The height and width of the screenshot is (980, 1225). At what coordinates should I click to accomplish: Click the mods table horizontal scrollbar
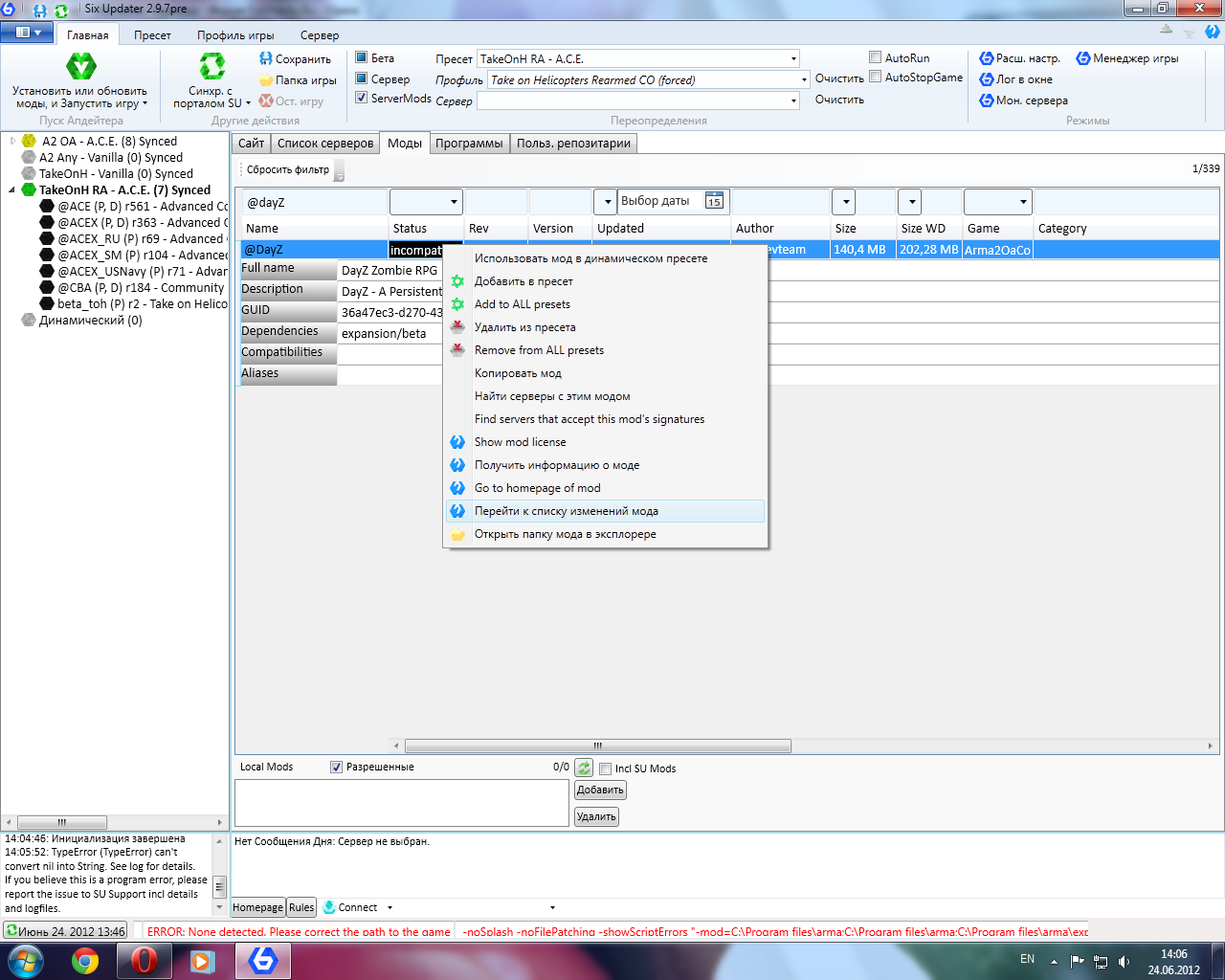click(x=597, y=746)
